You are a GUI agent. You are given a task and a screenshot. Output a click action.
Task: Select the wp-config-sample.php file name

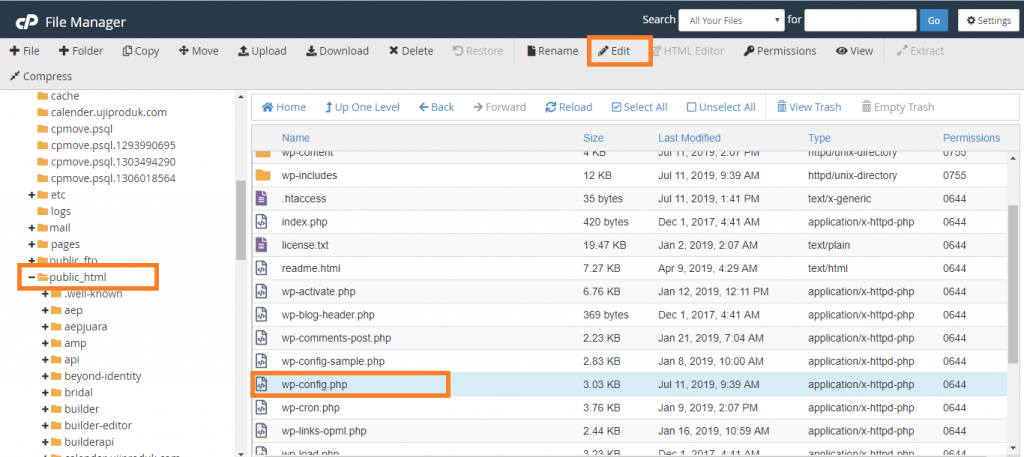pyautogui.click(x=333, y=361)
